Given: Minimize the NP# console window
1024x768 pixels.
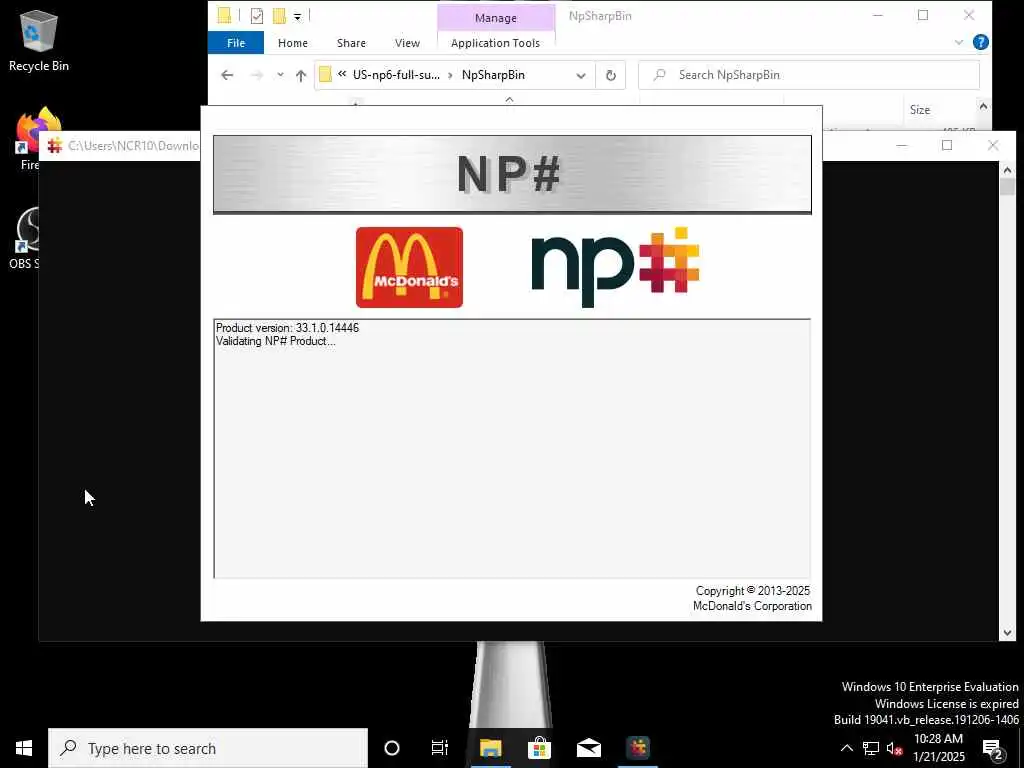Looking at the screenshot, I should [x=901, y=145].
